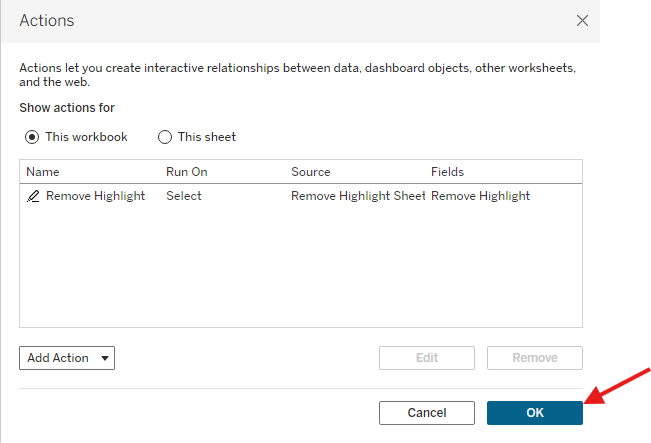Select the Remove Highlight action name
This screenshot has width=651, height=443.
coord(95,196)
